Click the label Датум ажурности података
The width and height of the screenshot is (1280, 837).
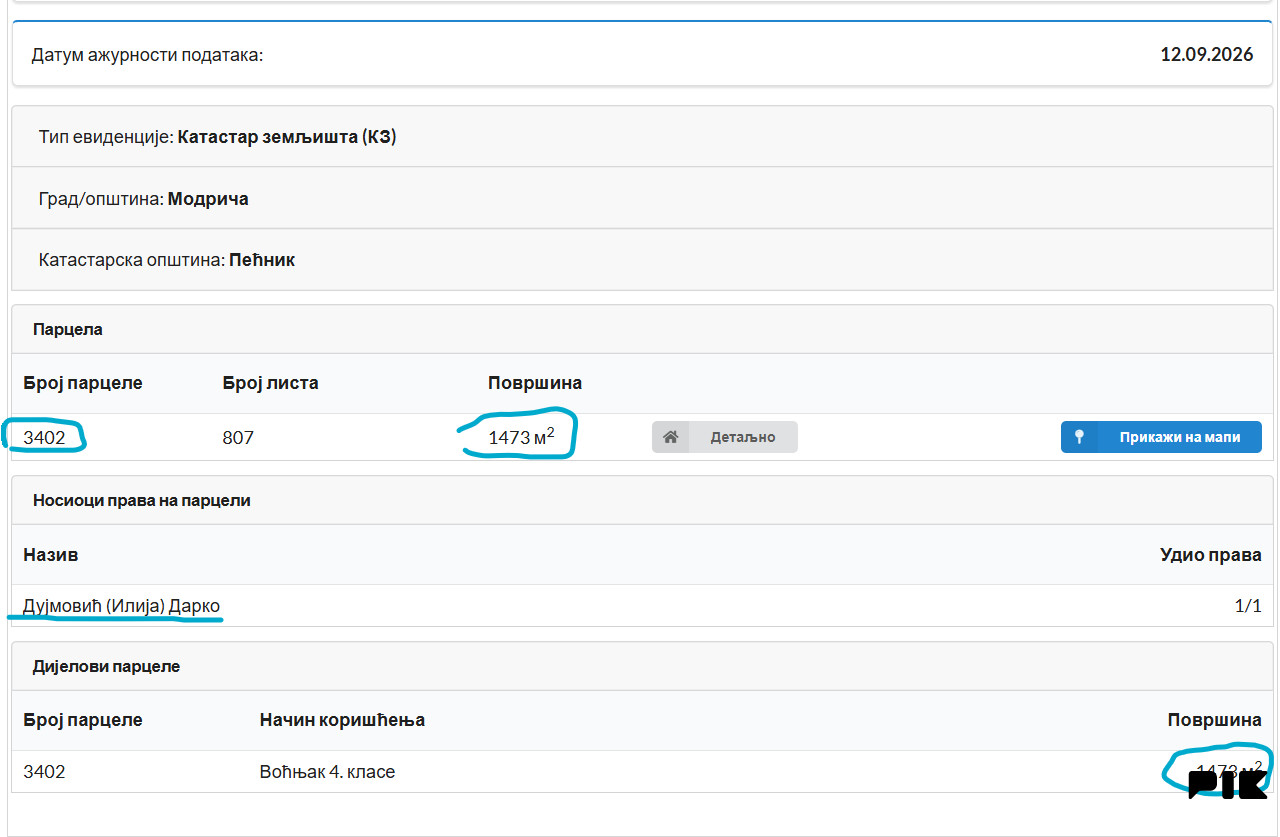[147, 55]
